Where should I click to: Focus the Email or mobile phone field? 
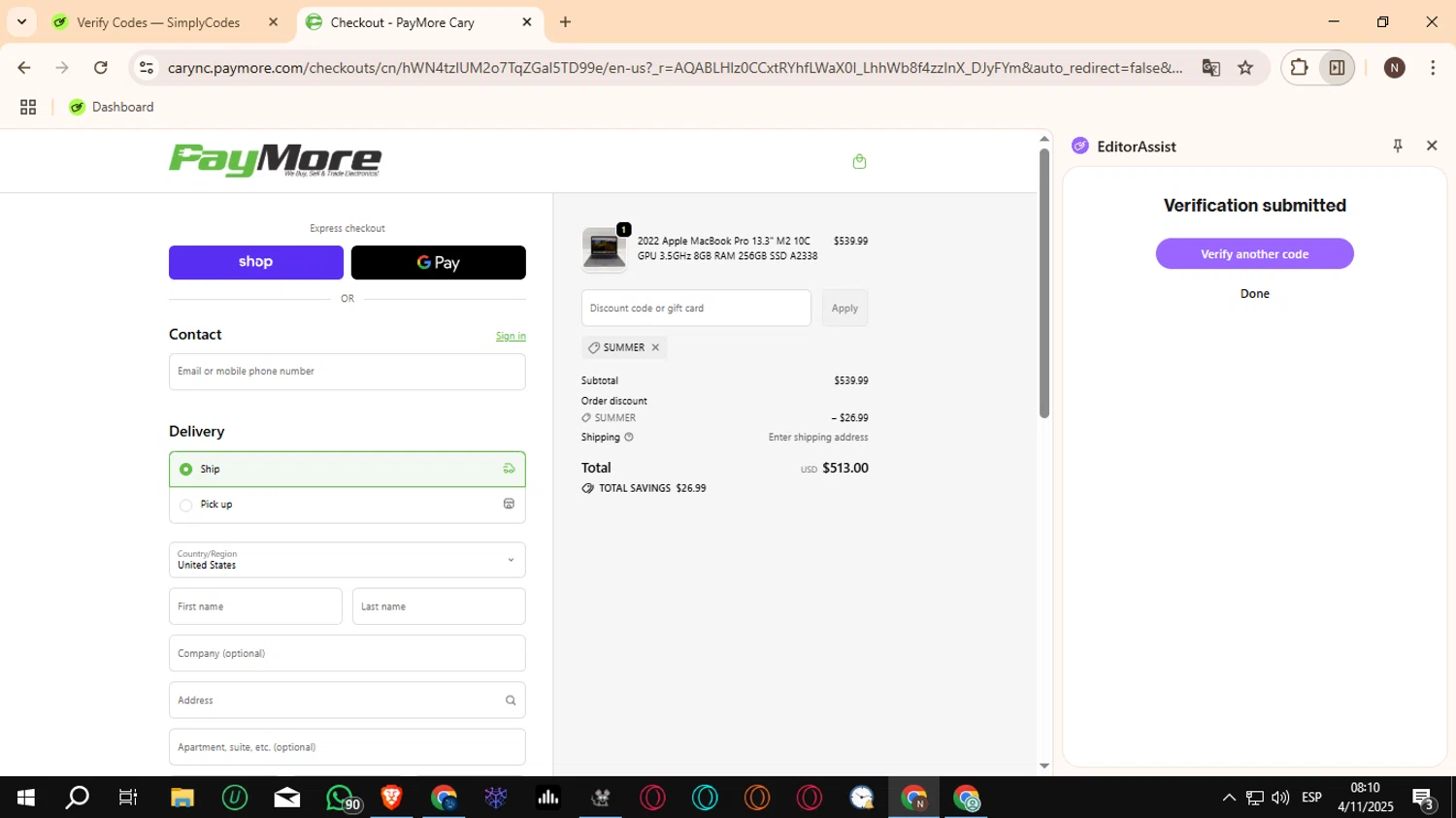[x=347, y=372]
